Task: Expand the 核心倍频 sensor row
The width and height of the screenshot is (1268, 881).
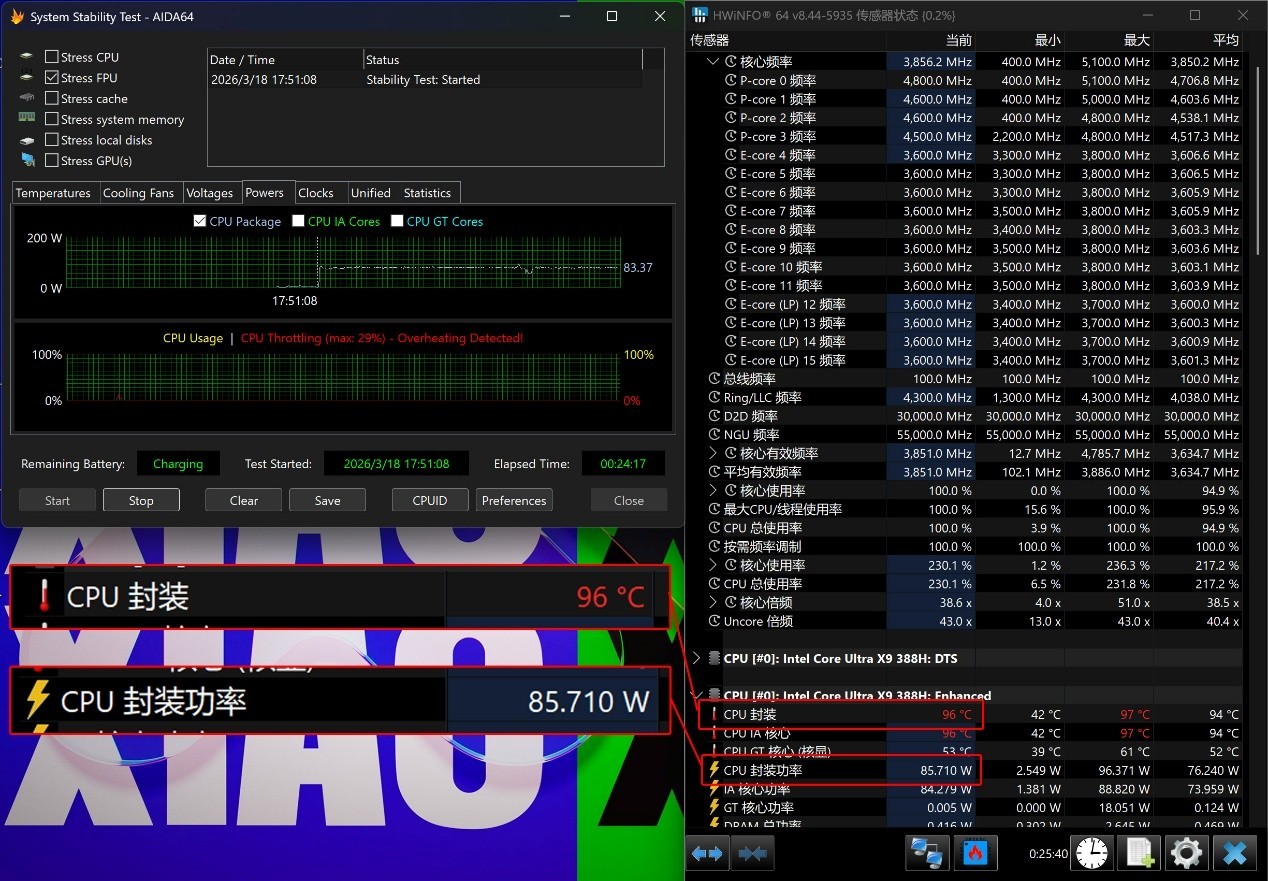Action: pyautogui.click(x=713, y=602)
